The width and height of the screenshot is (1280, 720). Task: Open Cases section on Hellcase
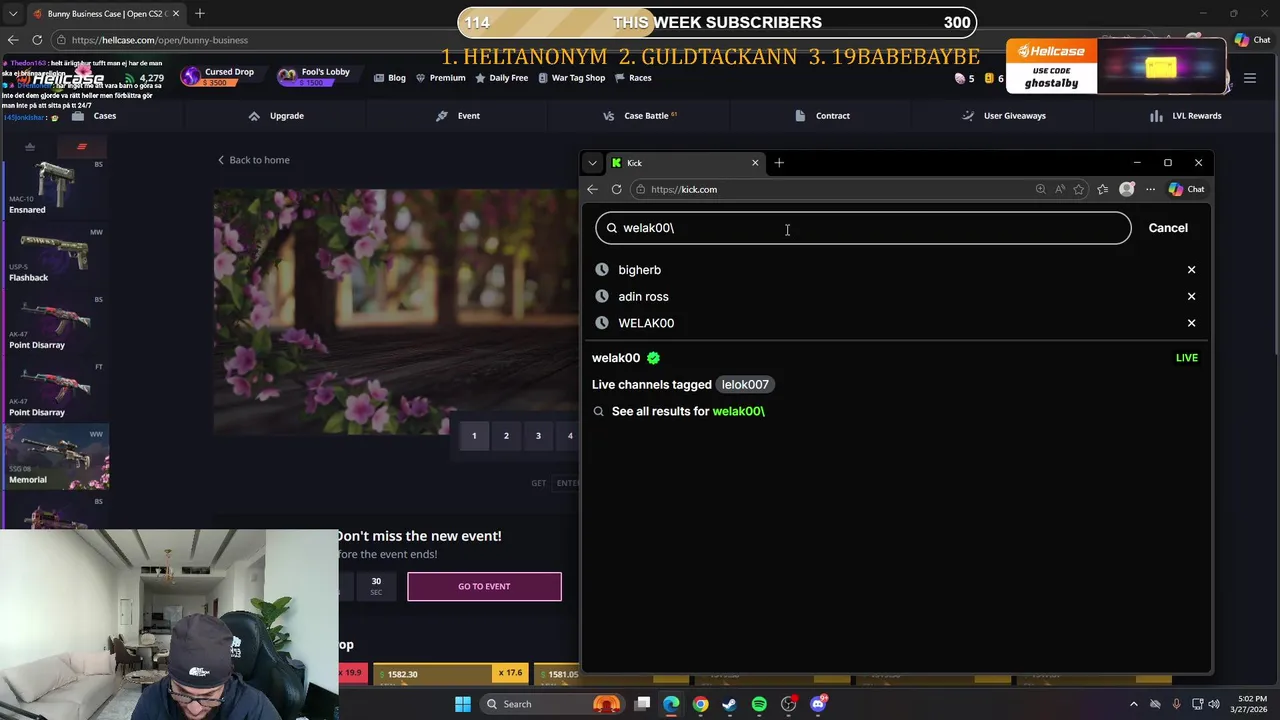point(94,116)
